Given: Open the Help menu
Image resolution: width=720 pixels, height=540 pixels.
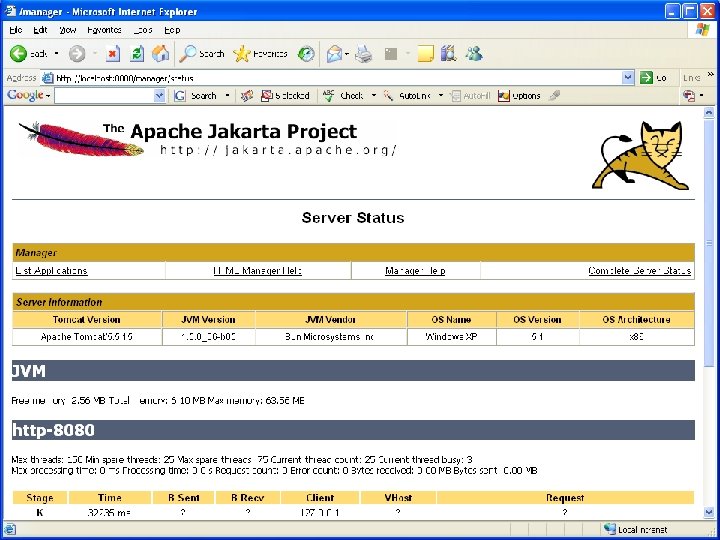Looking at the screenshot, I should [172, 30].
